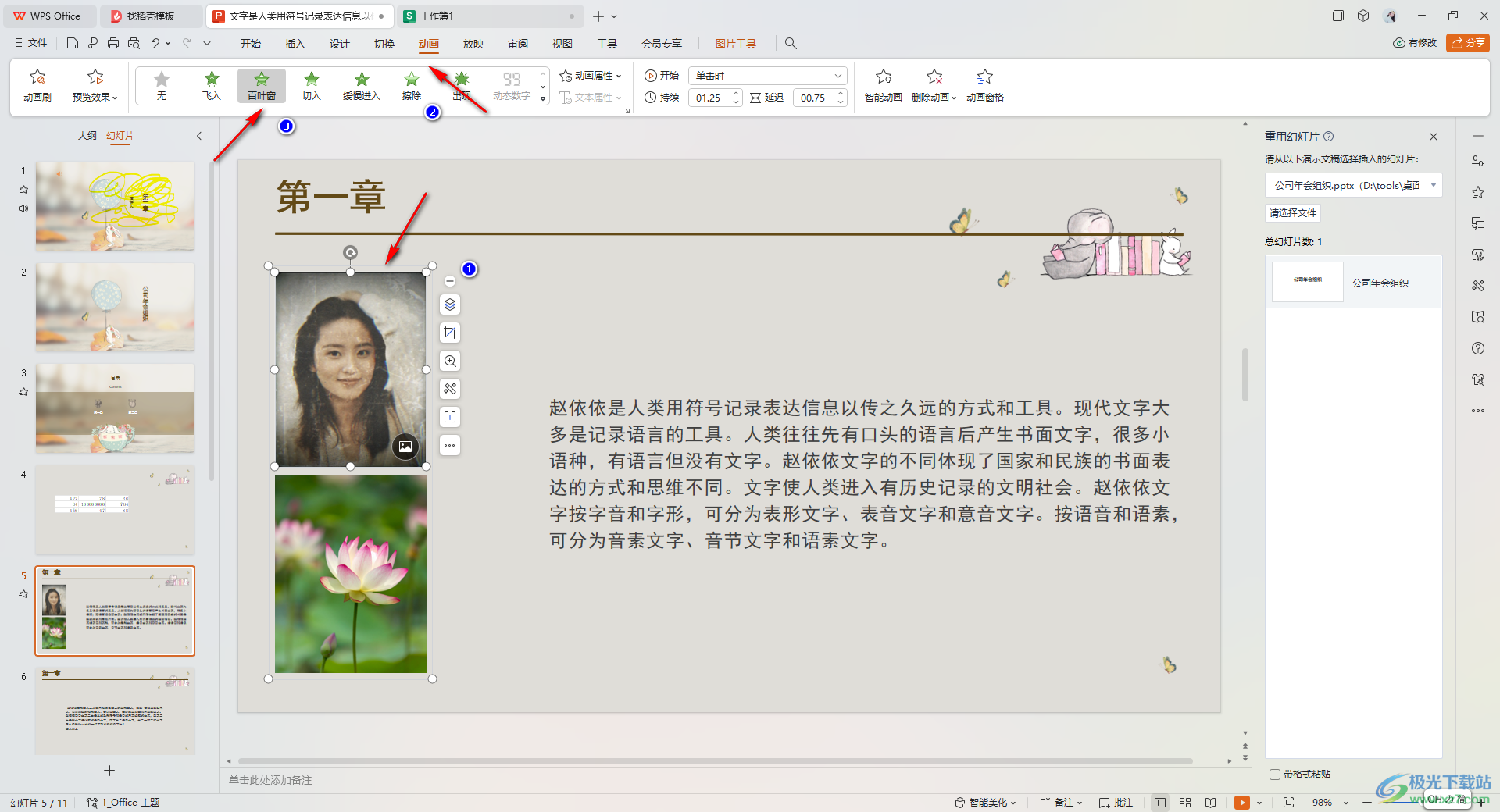
Task: Open the presentation file path dropdown
Action: tap(1433, 185)
